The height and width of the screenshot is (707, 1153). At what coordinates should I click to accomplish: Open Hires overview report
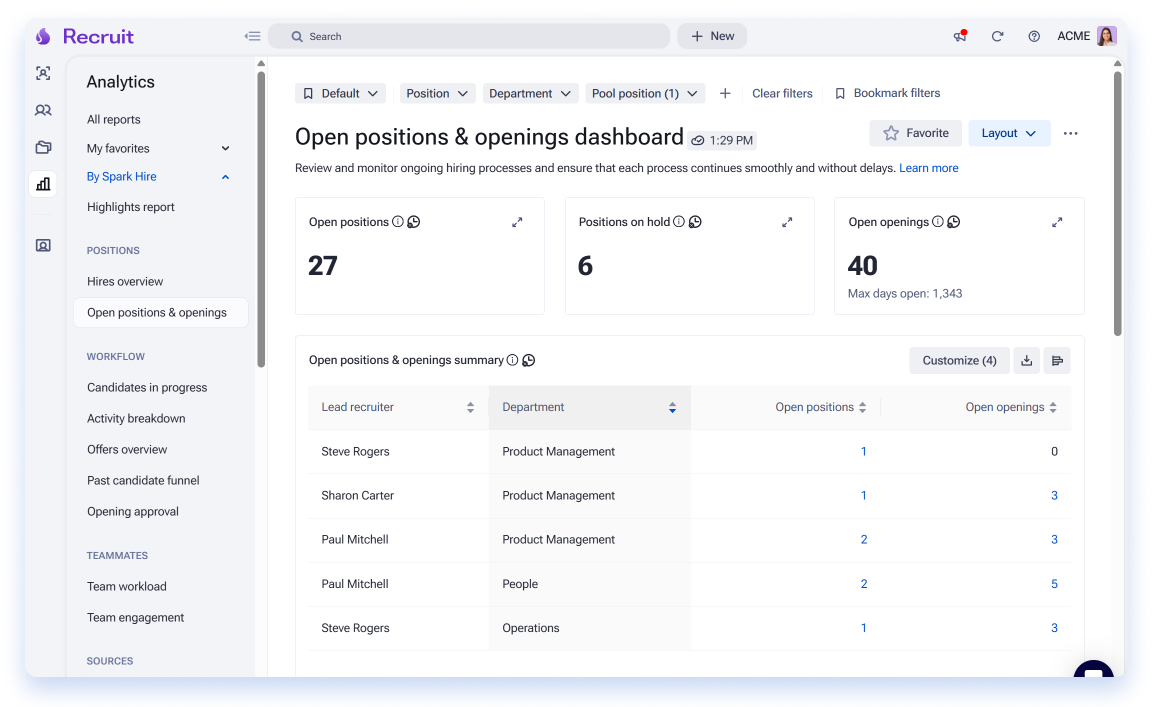point(125,281)
